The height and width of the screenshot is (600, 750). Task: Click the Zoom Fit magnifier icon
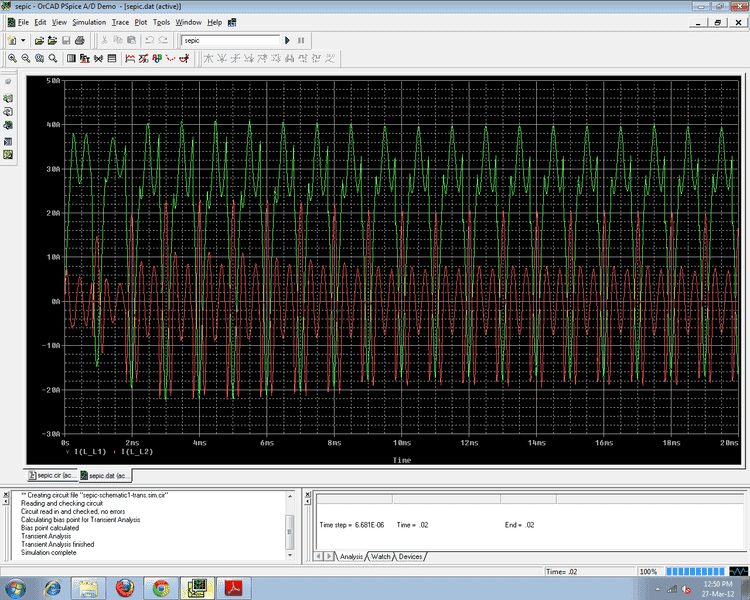(x=53, y=58)
